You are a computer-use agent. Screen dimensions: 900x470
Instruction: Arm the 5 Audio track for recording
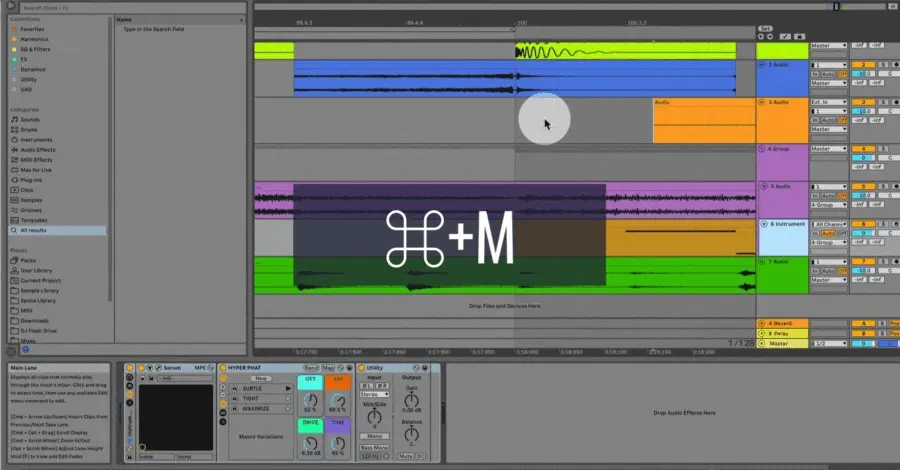(x=896, y=187)
